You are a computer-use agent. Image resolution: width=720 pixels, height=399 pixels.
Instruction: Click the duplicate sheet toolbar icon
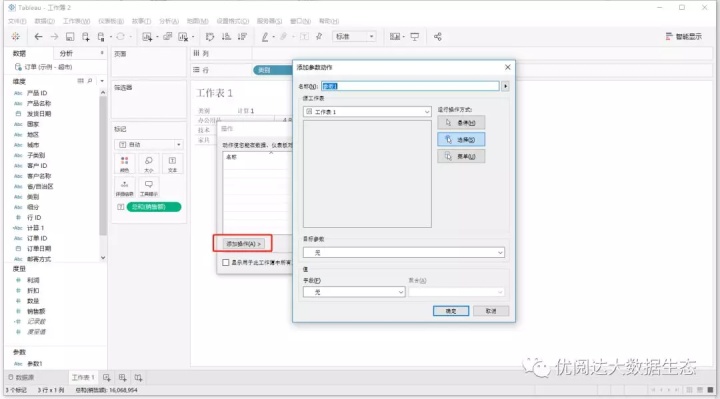click(168, 37)
